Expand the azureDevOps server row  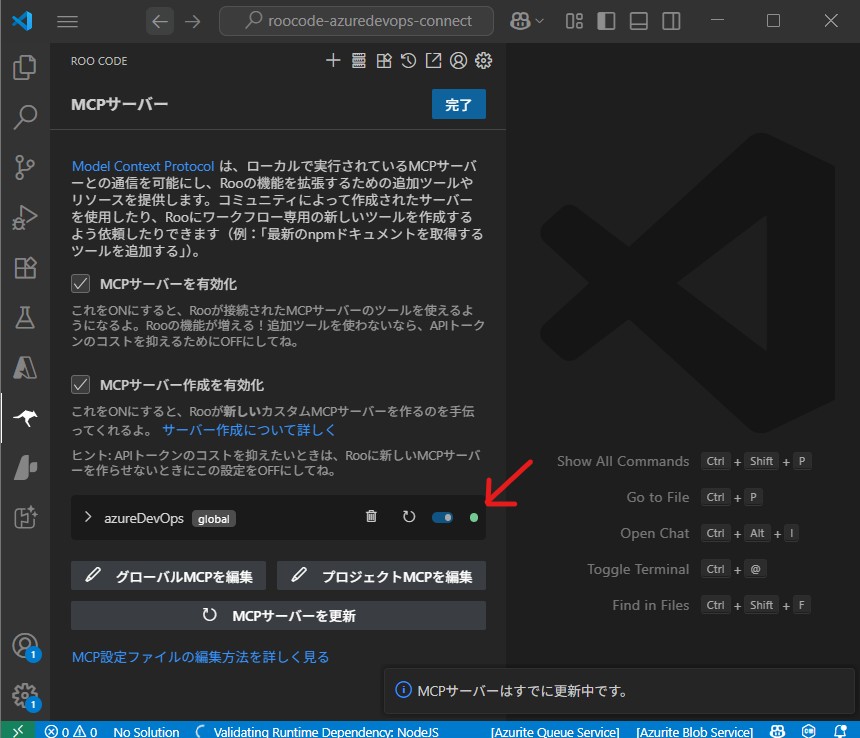click(88, 517)
